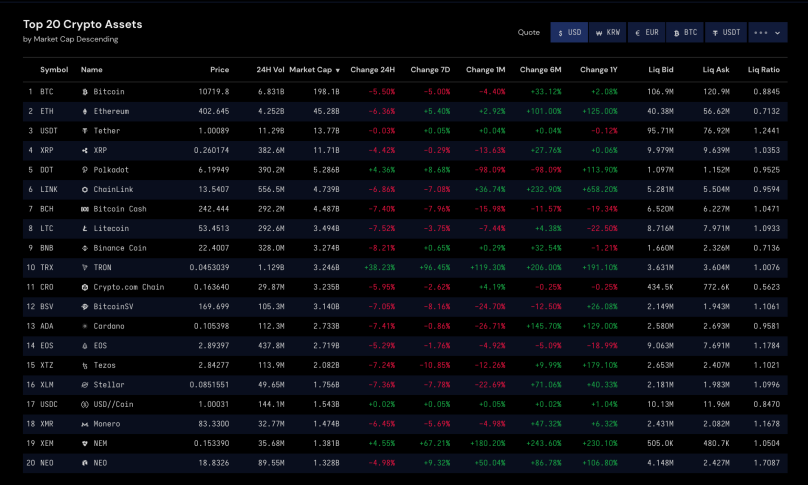
Task: Click Tezos 1Y change +179.10%
Action: coord(600,365)
